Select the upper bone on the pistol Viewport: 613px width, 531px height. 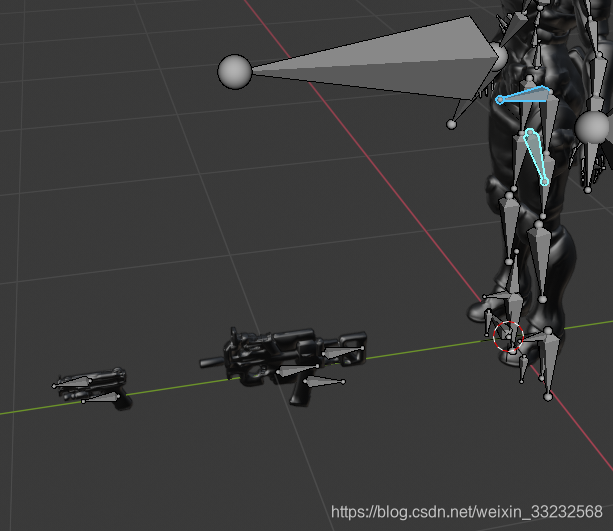(72, 382)
